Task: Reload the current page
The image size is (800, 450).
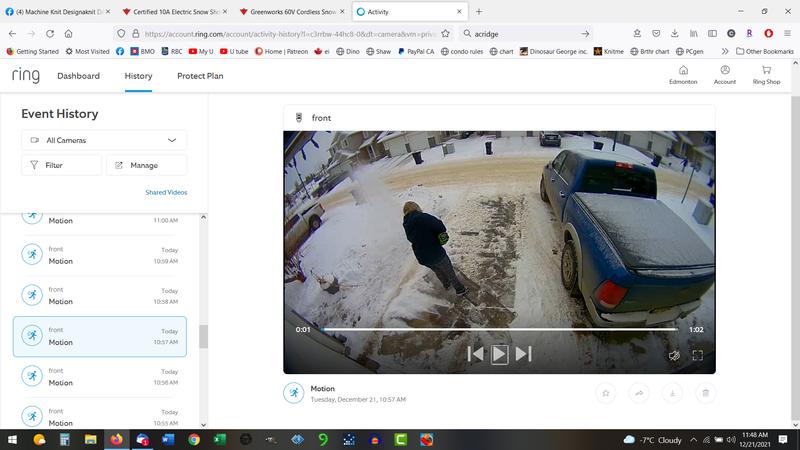Action: (x=50, y=34)
